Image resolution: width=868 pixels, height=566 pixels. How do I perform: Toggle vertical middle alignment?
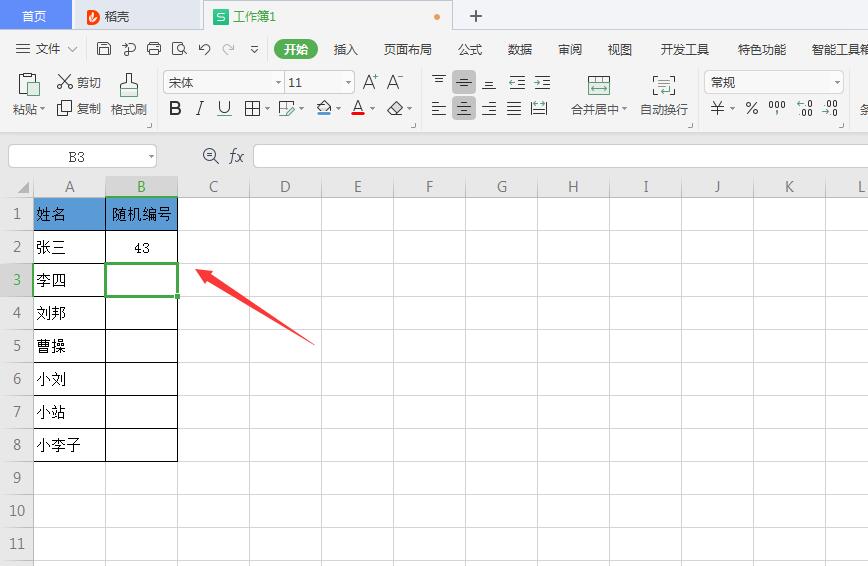tap(463, 83)
